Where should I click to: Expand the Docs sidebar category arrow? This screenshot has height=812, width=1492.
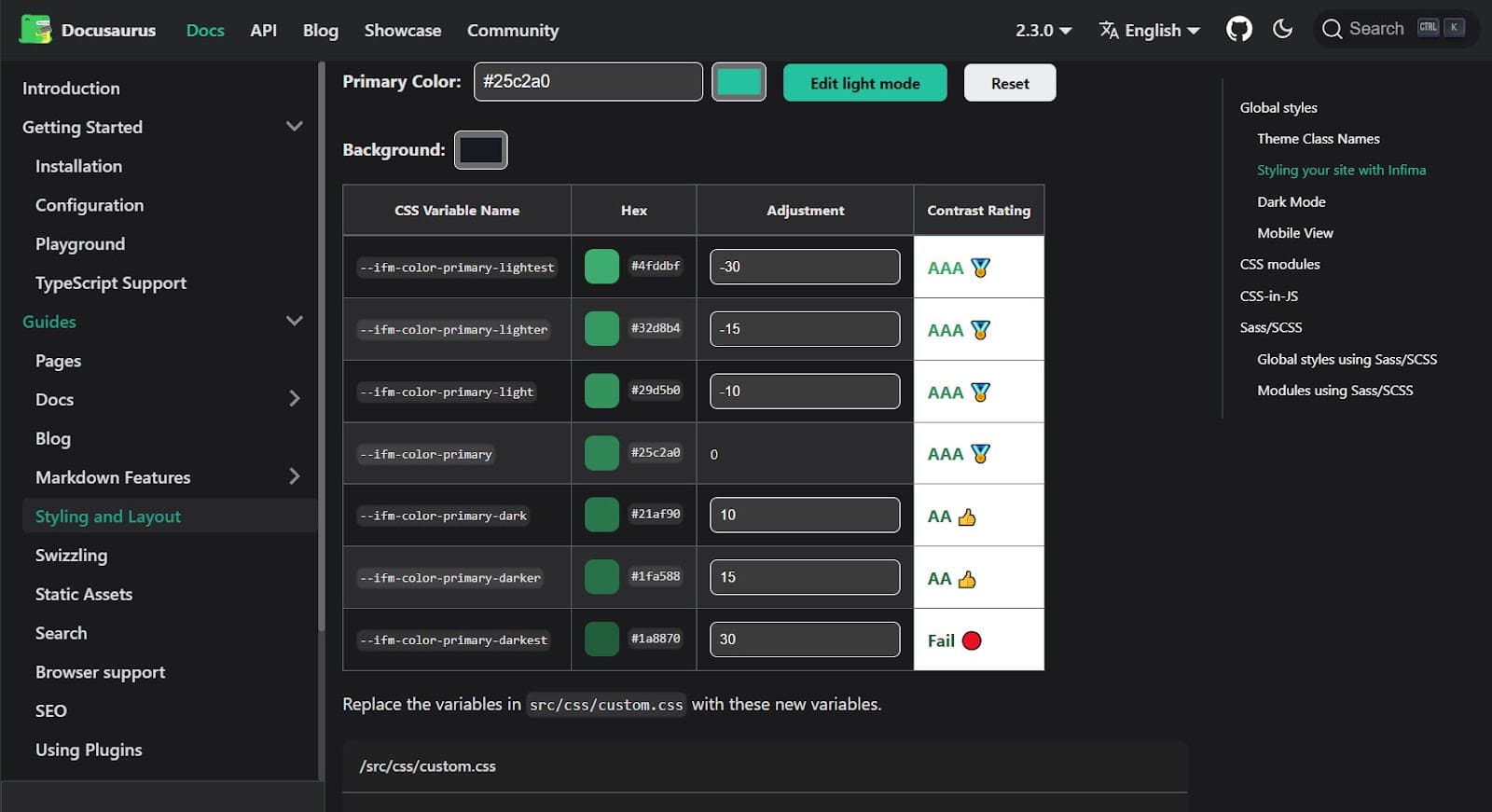coord(295,399)
